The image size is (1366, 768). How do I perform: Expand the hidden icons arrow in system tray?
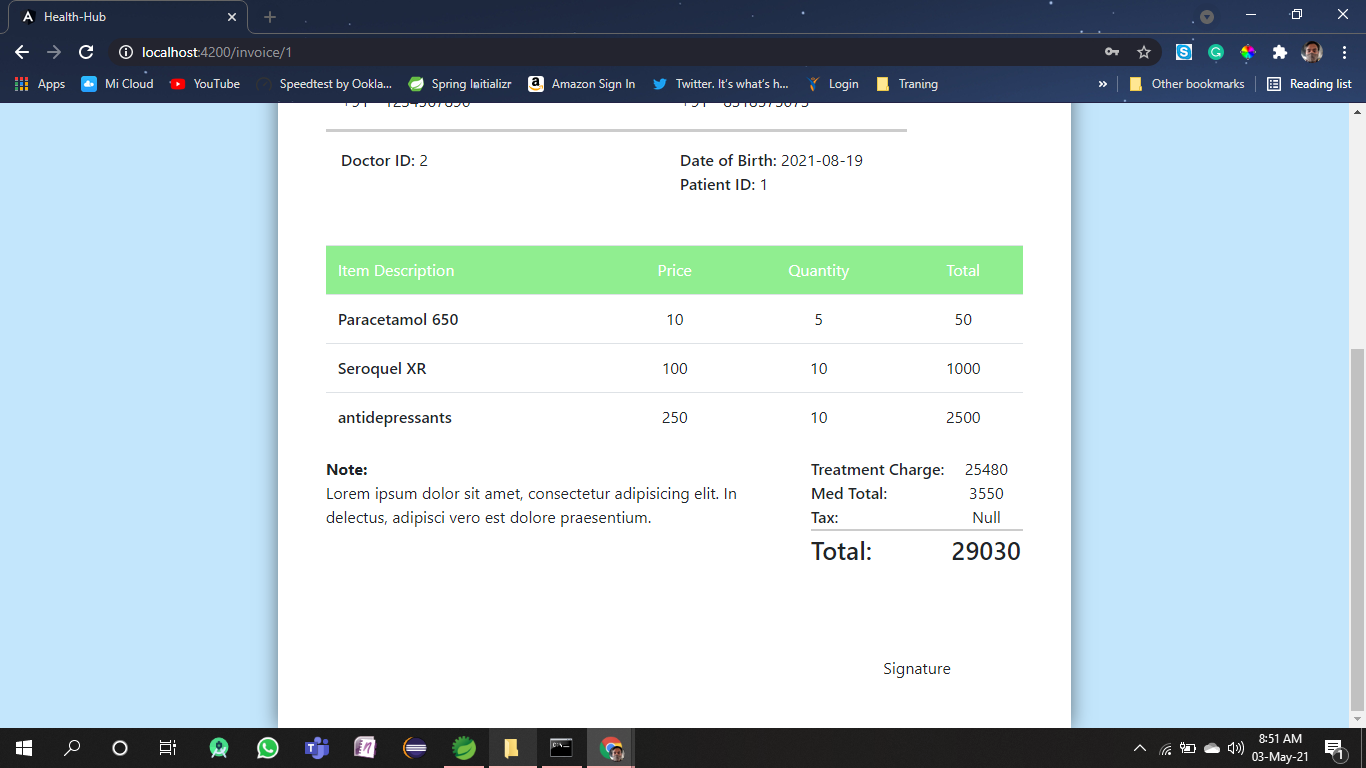point(1139,747)
